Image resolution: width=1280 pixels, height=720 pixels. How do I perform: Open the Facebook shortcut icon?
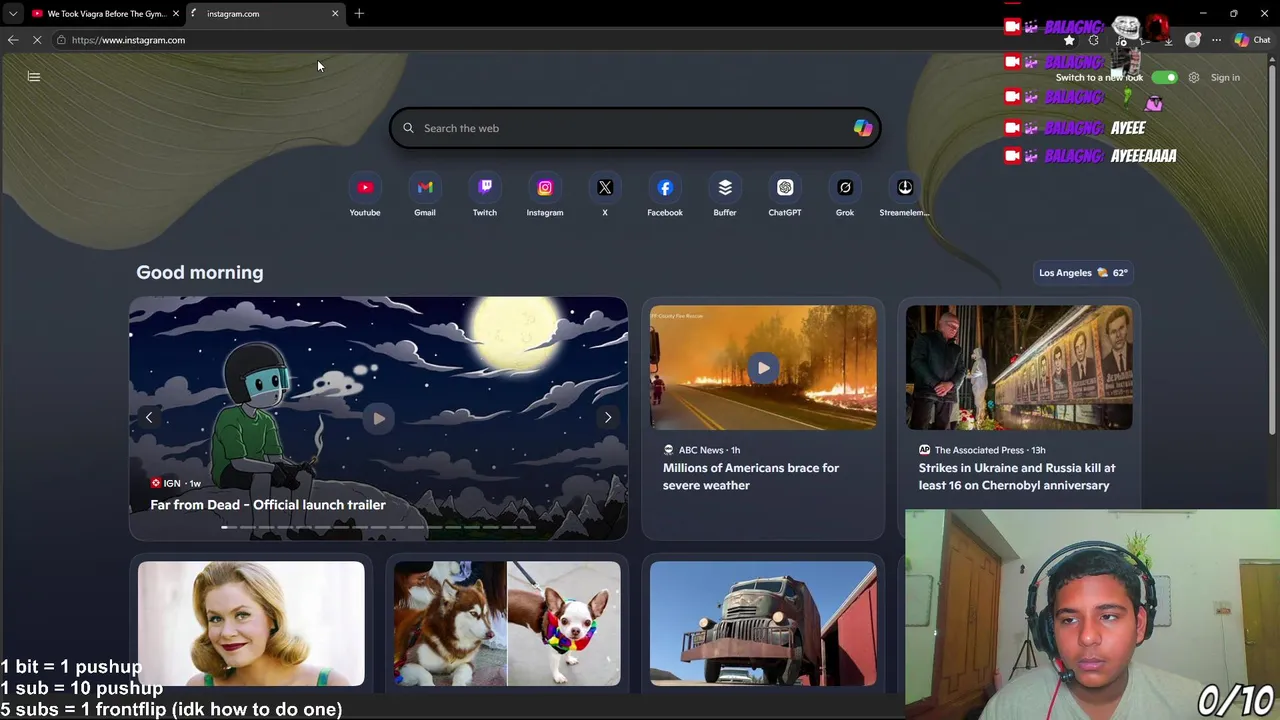coord(665,188)
